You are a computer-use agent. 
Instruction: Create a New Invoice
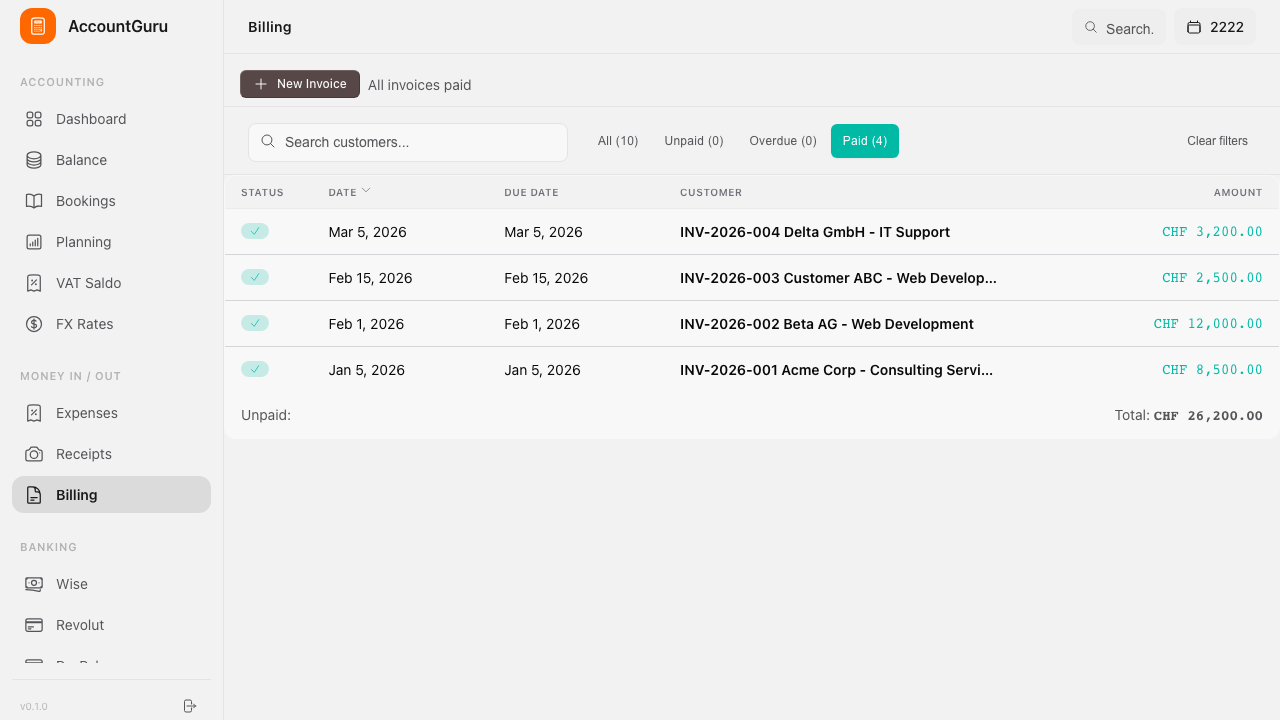point(300,84)
